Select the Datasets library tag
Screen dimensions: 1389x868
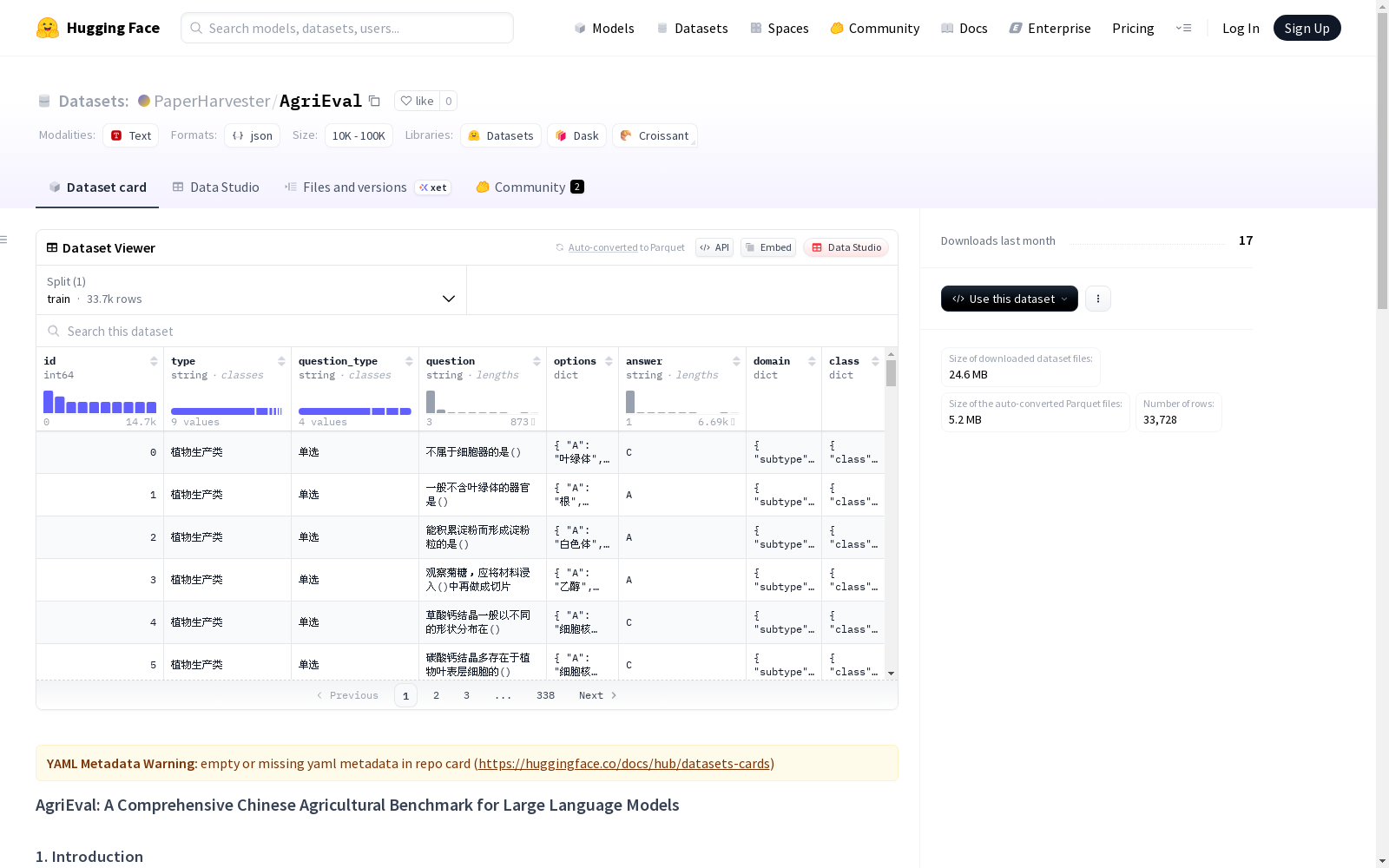[501, 135]
